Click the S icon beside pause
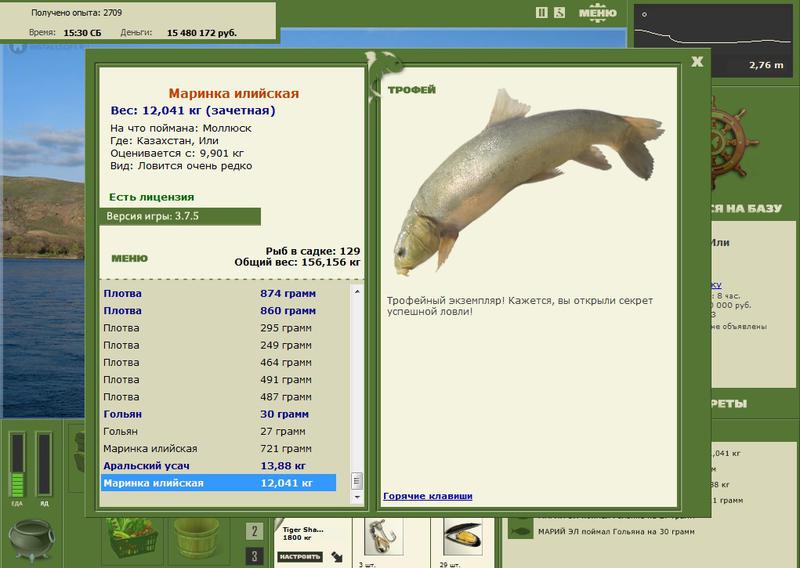 pos(559,13)
